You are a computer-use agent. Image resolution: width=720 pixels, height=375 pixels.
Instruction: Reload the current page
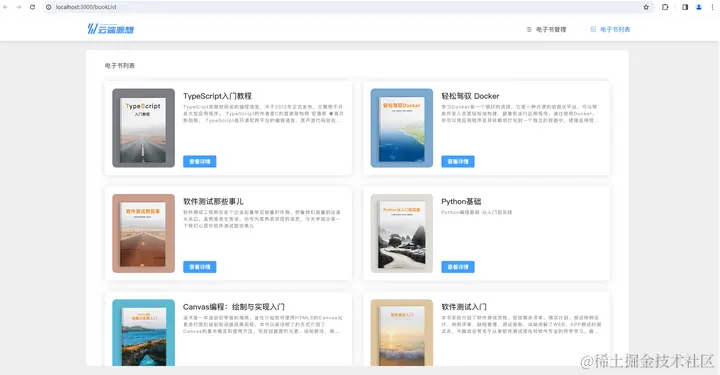(x=32, y=7)
